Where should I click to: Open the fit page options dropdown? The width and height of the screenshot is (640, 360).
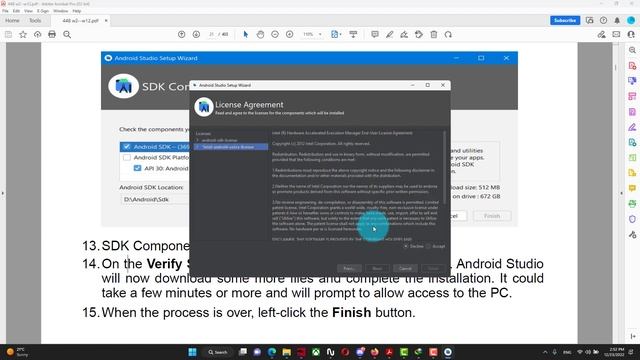coord(340,35)
